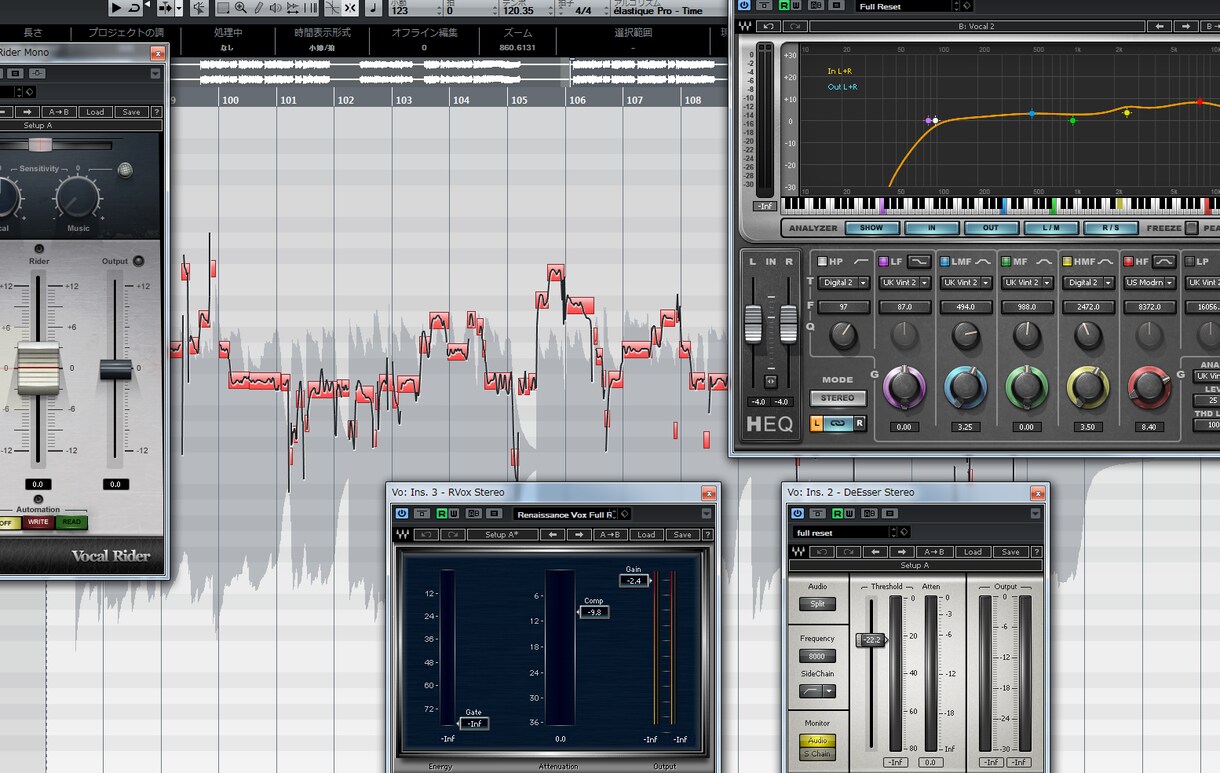Expand the DeEsser SideChain filter type dropdown
The height and width of the screenshot is (773, 1220).
pos(817,691)
